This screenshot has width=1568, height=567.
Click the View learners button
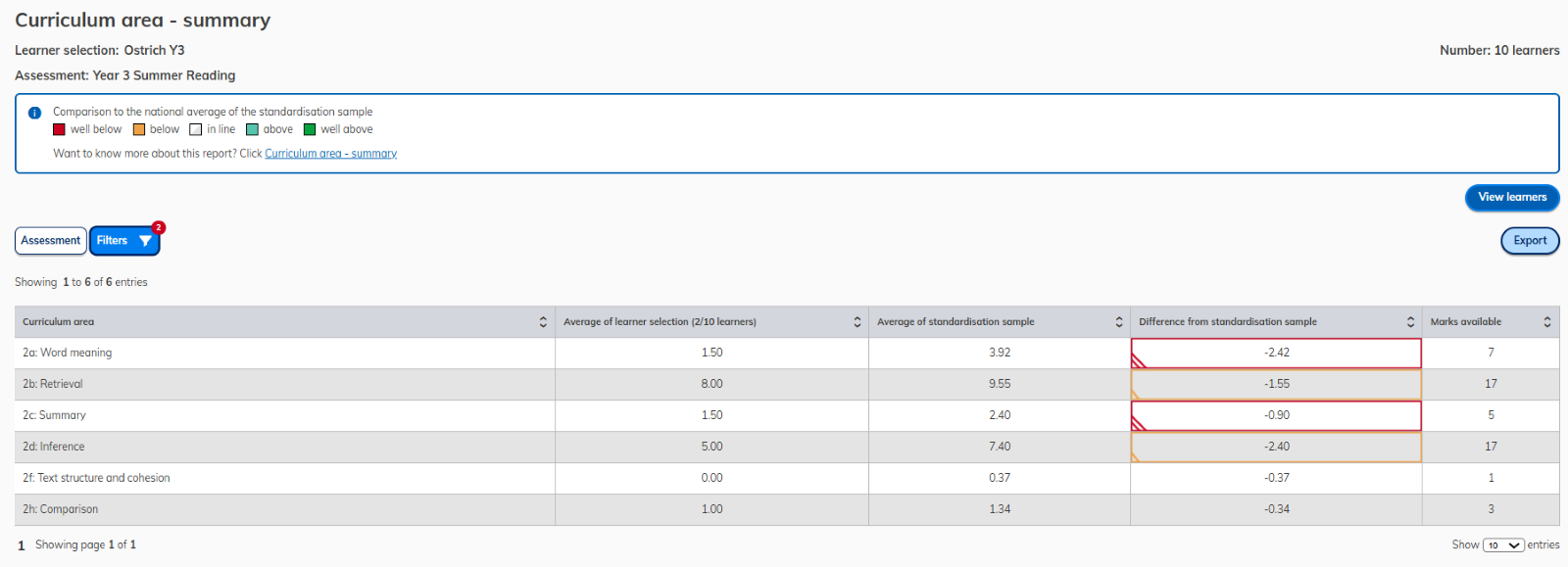click(x=1512, y=198)
